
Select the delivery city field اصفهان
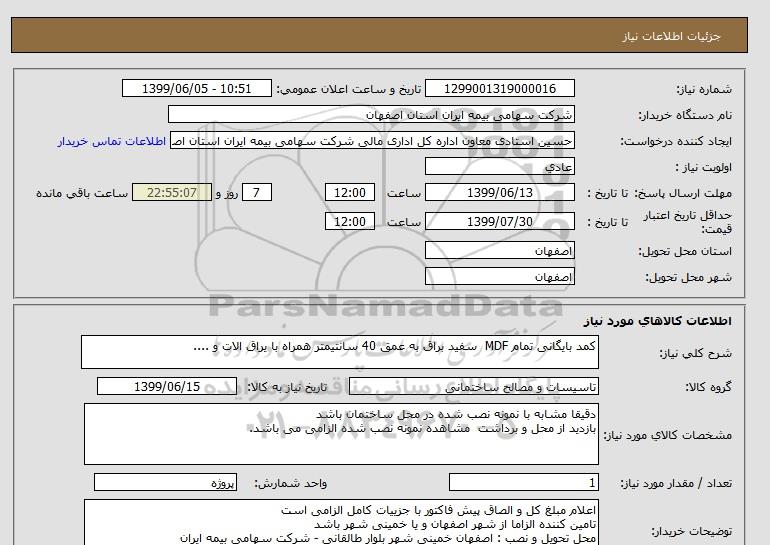[499, 276]
